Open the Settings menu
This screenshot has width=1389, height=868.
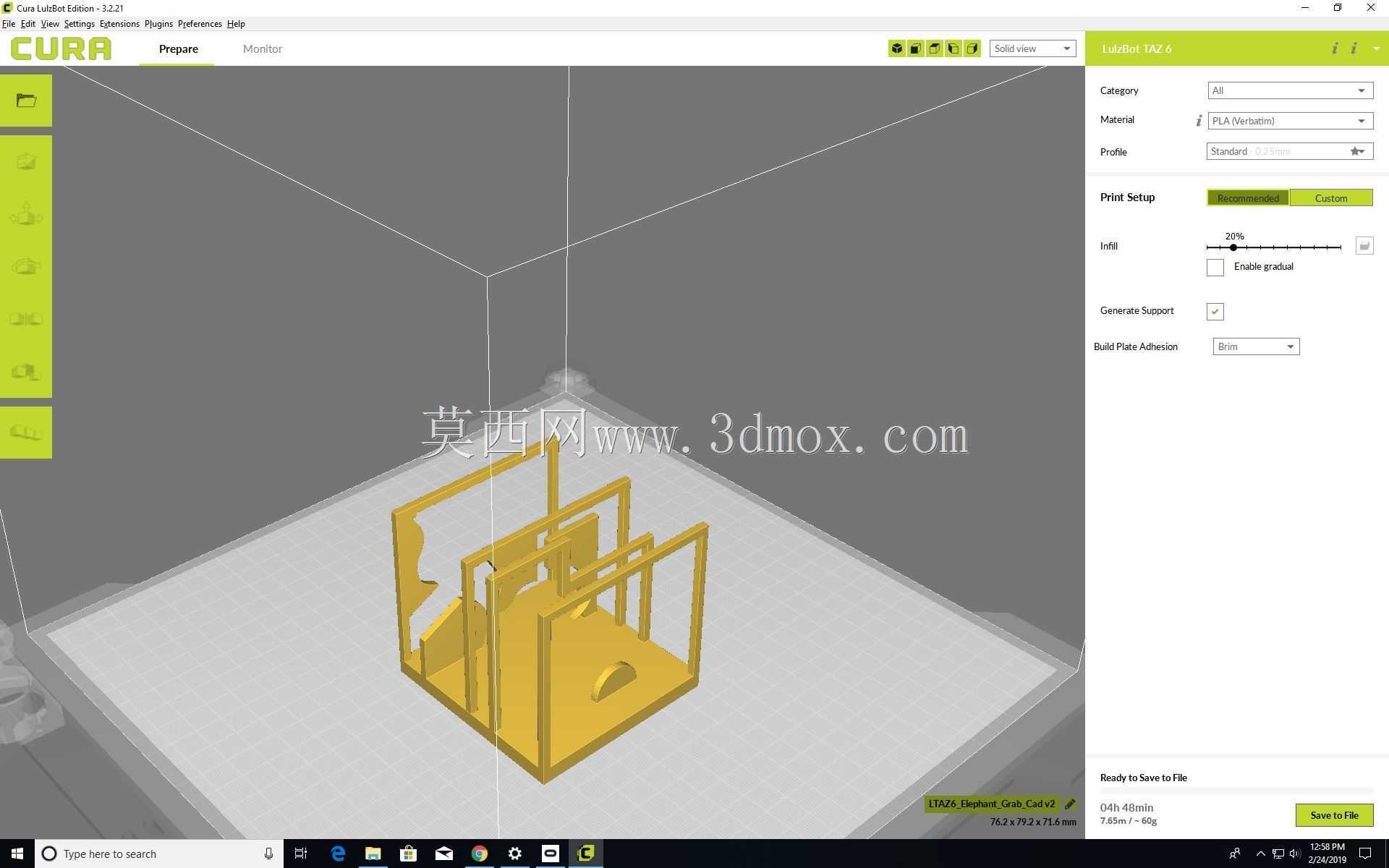click(79, 24)
